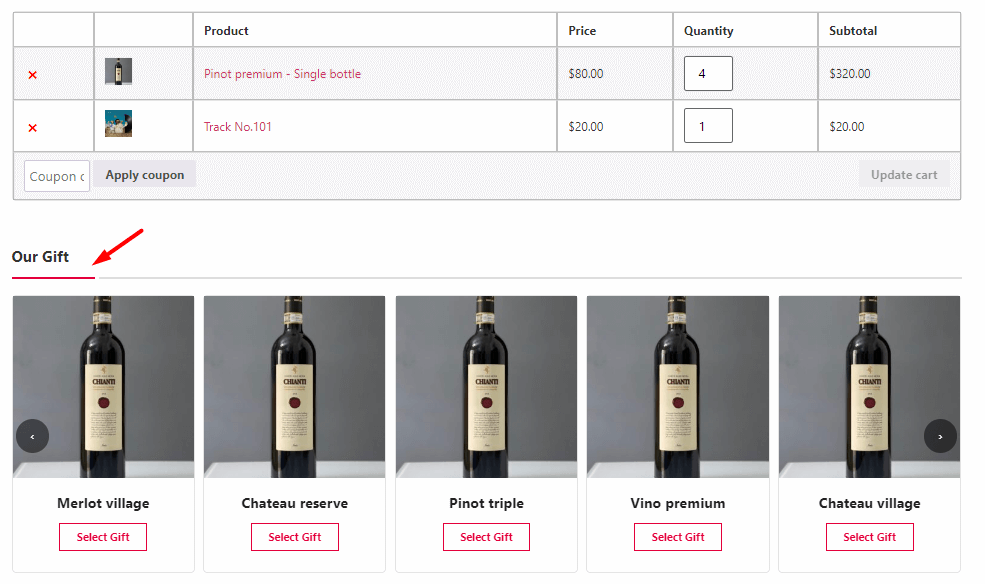Go to next gift carousel slide
Screen dimensions: 985x584
(x=940, y=436)
